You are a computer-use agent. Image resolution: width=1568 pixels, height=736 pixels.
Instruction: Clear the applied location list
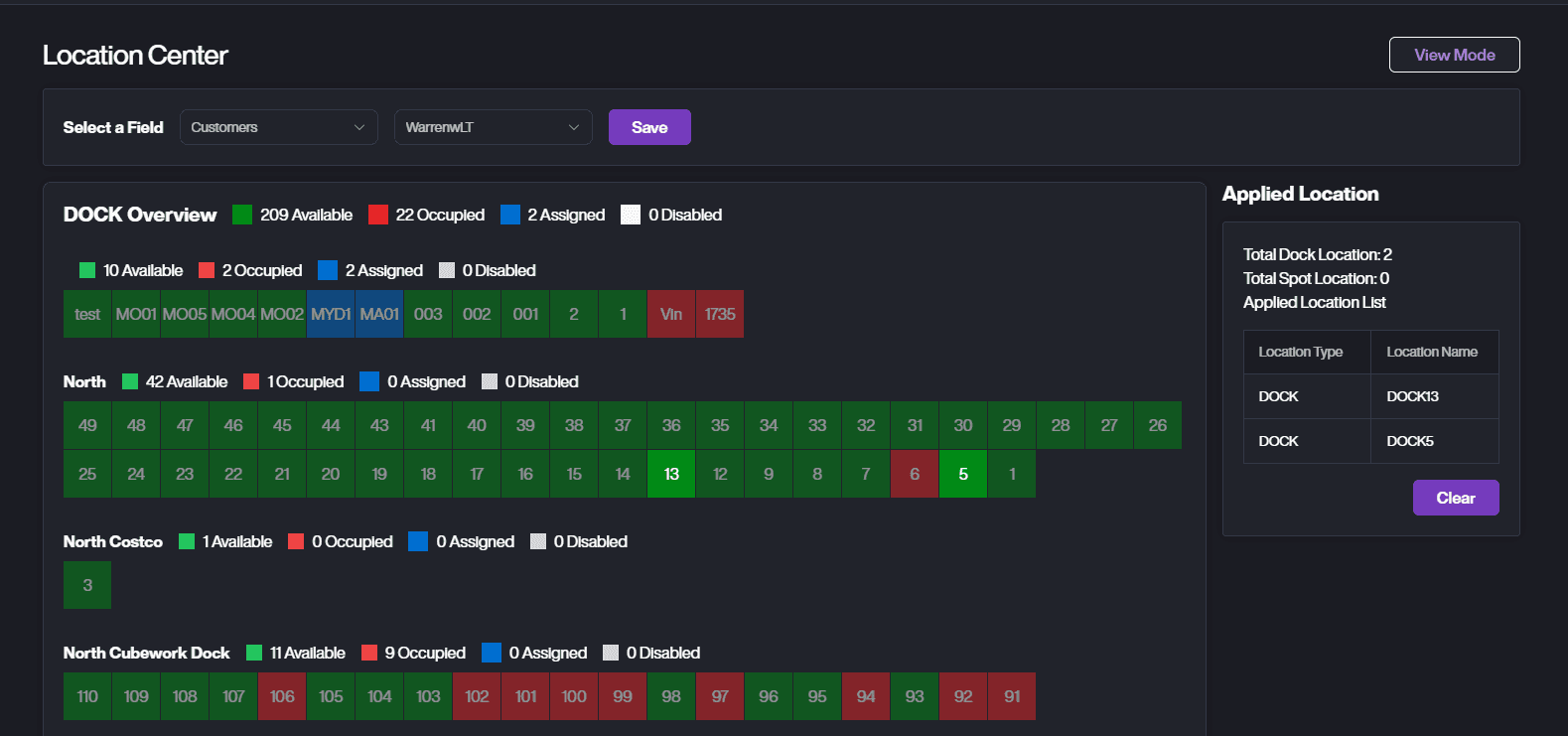[1455, 498]
